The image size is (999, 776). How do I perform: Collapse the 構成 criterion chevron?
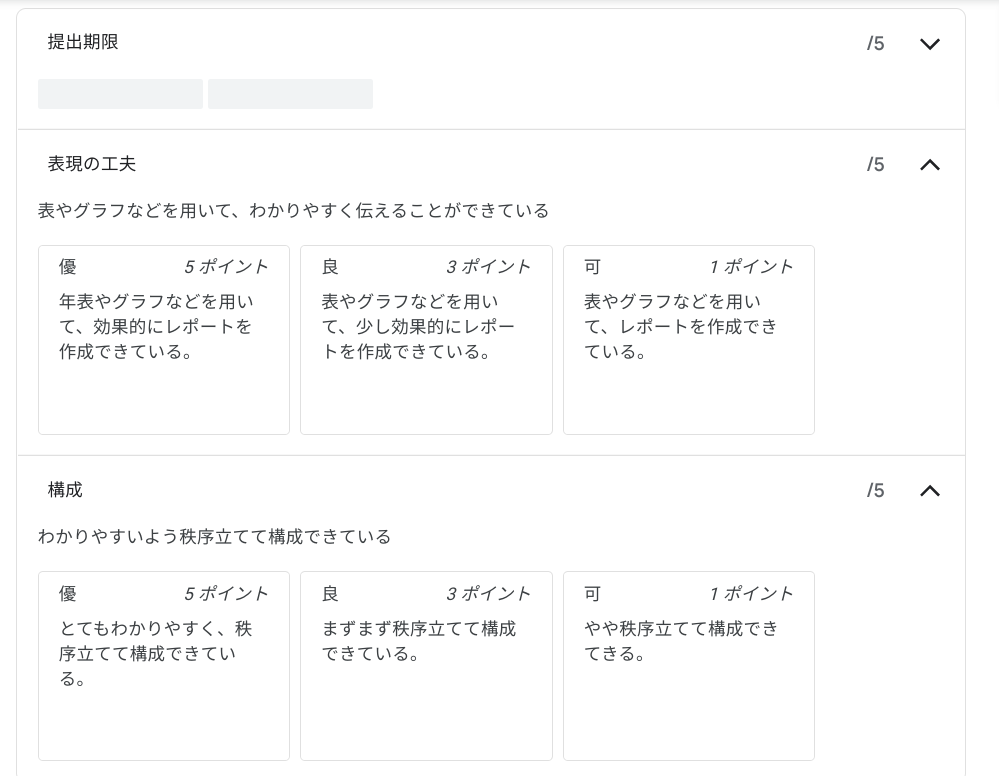(x=930, y=491)
